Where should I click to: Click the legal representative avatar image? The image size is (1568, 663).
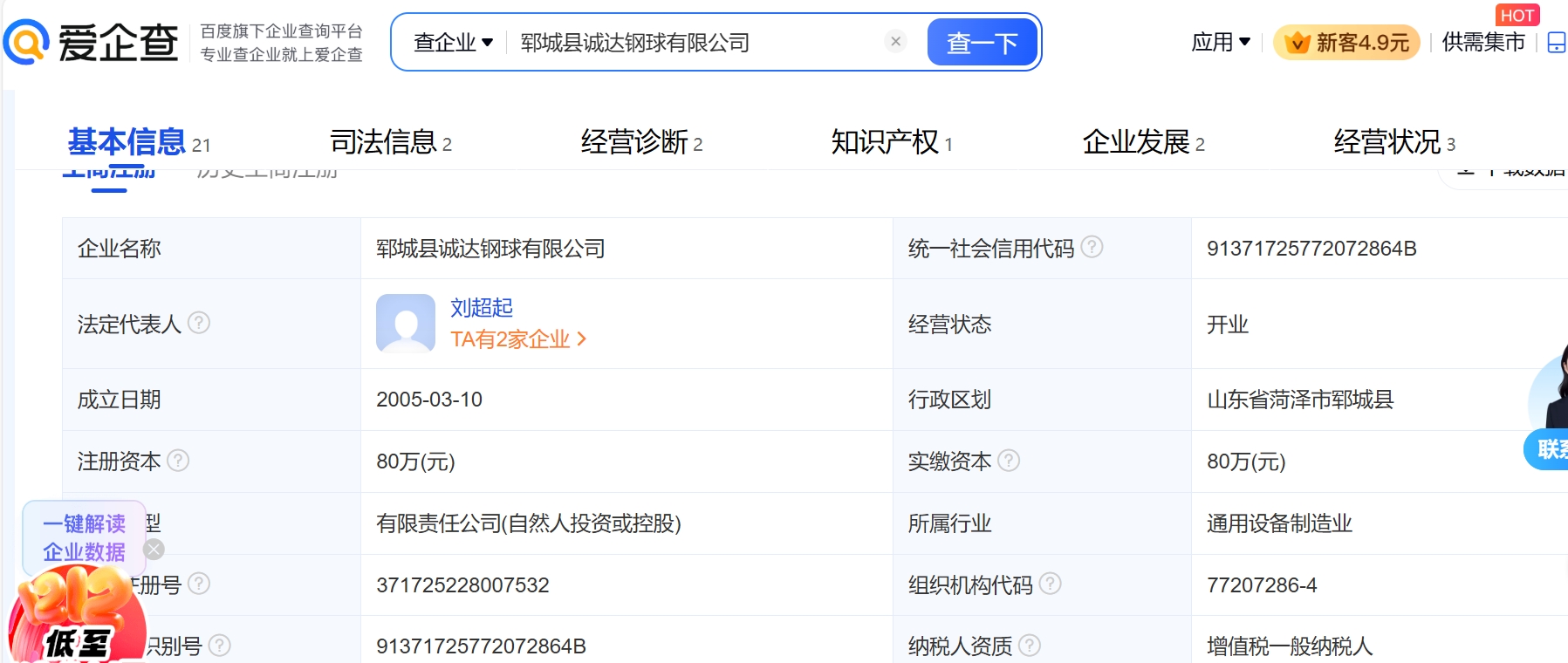[406, 323]
